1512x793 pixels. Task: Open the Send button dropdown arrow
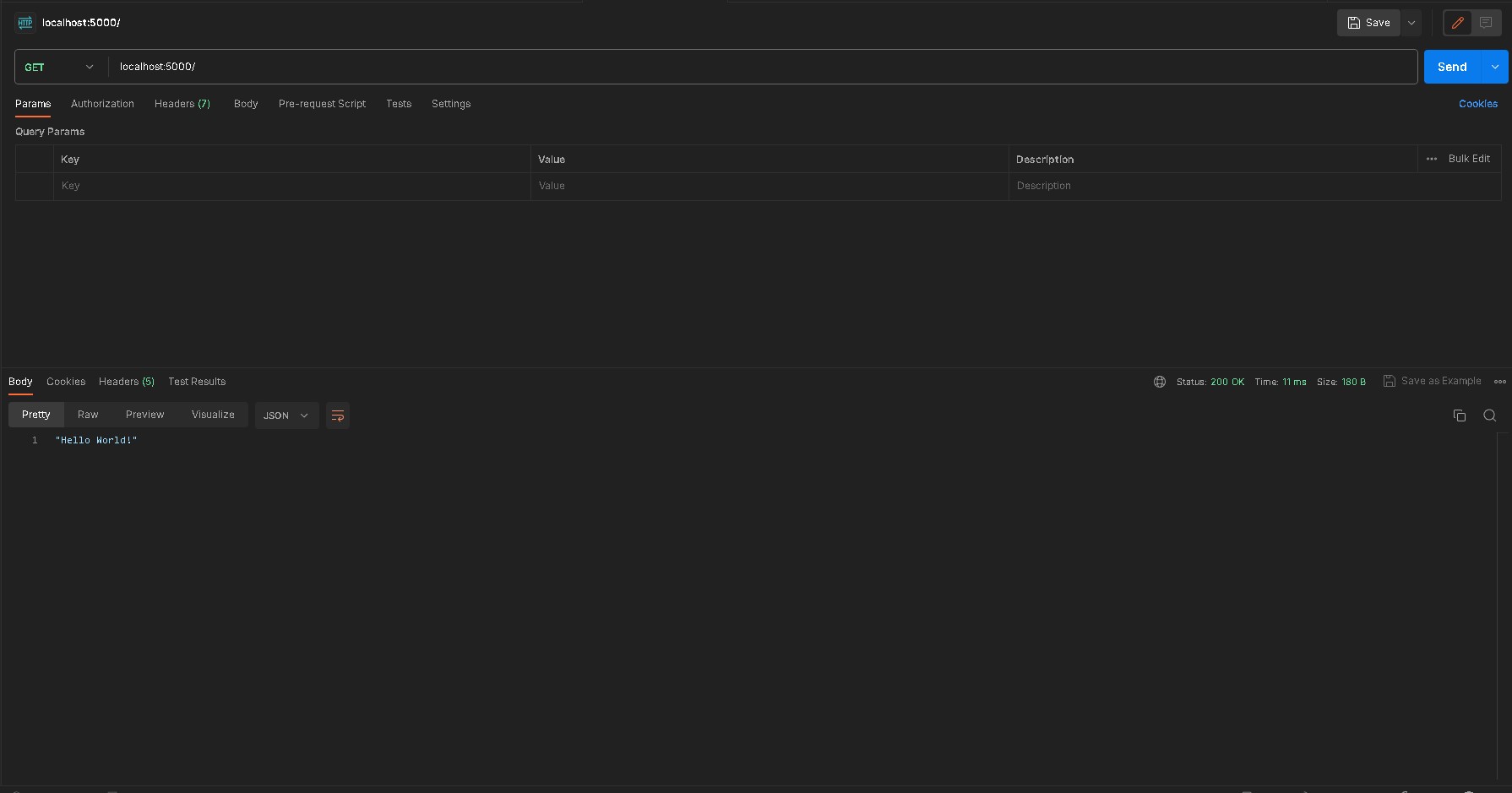pos(1494,67)
